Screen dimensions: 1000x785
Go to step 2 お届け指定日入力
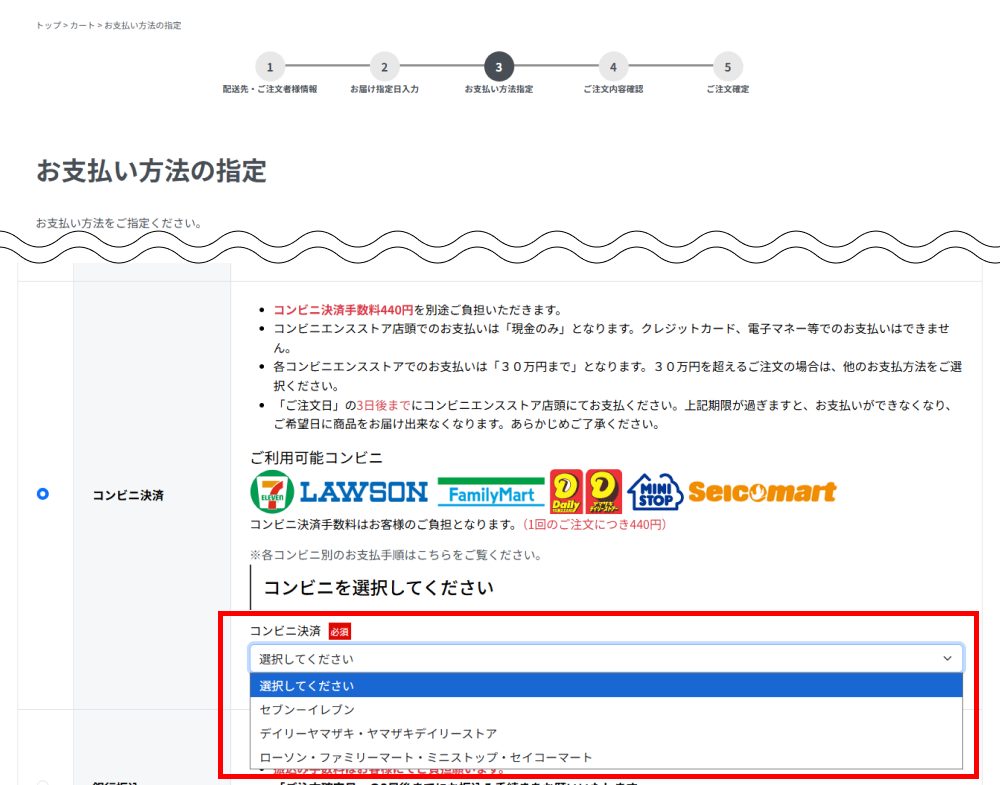click(x=385, y=67)
